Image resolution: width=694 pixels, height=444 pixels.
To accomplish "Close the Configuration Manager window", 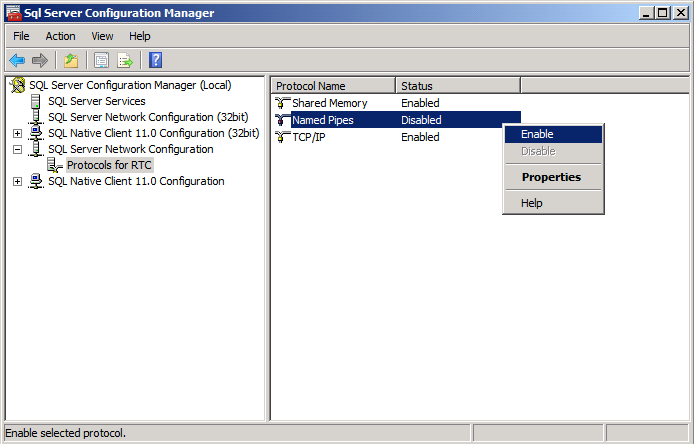I will click(680, 13).
